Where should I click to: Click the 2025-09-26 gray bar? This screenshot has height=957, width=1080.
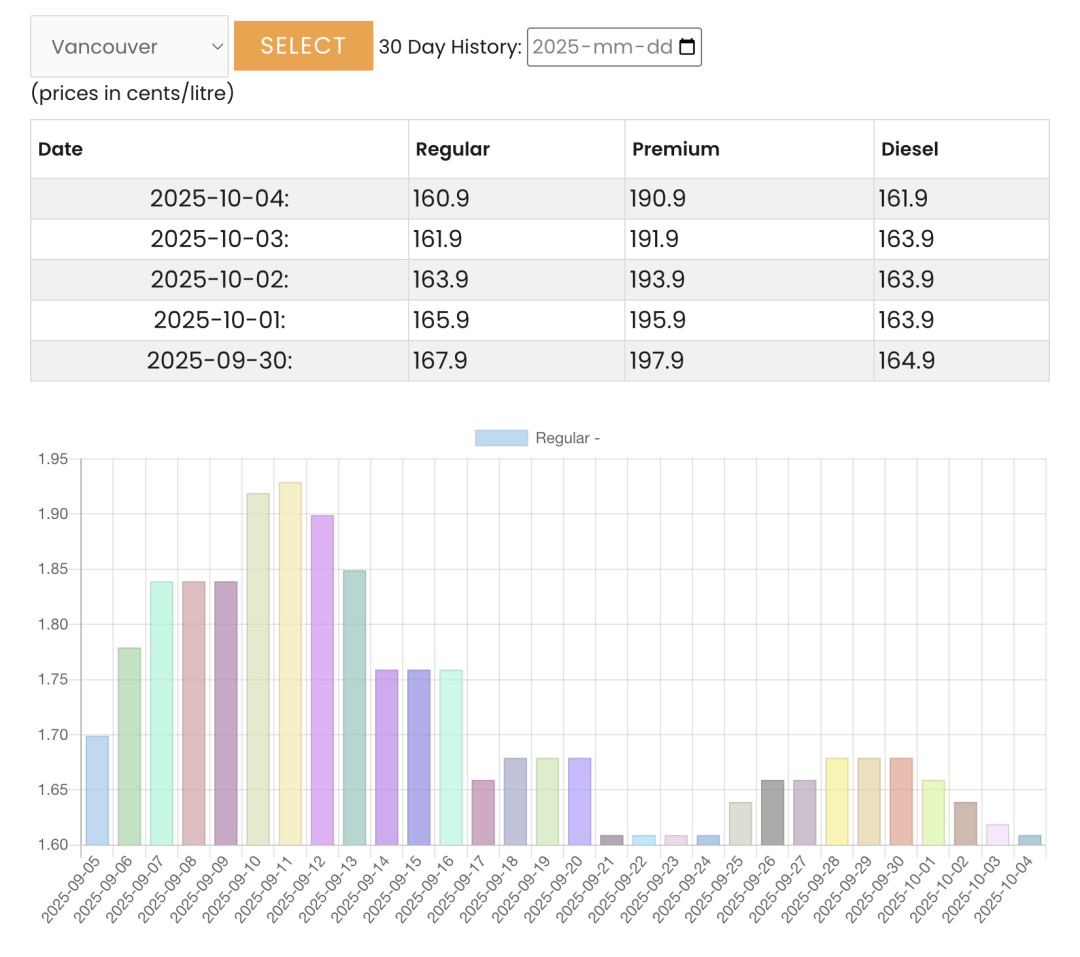[772, 812]
